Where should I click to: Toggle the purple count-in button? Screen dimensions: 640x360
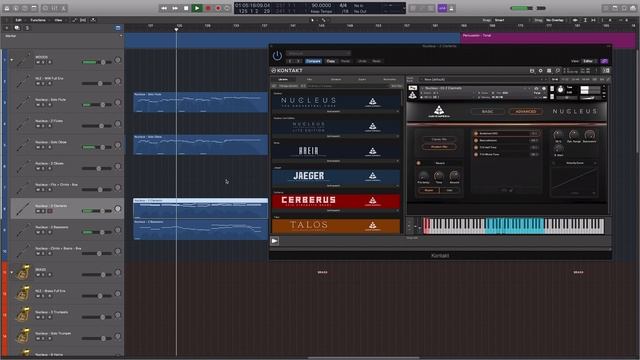click(442, 8)
